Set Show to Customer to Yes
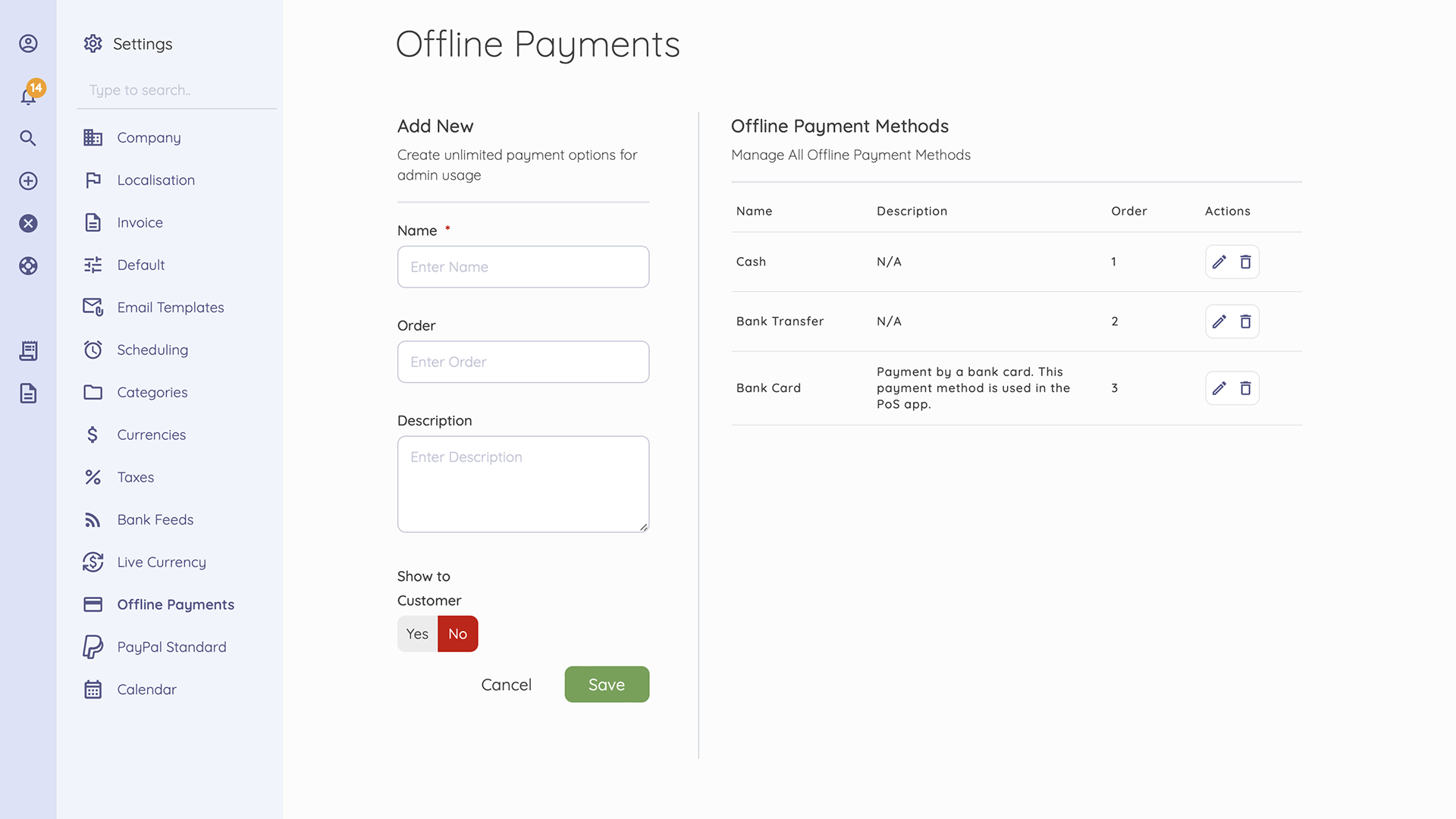Viewport: 1456px width, 819px height. point(417,633)
